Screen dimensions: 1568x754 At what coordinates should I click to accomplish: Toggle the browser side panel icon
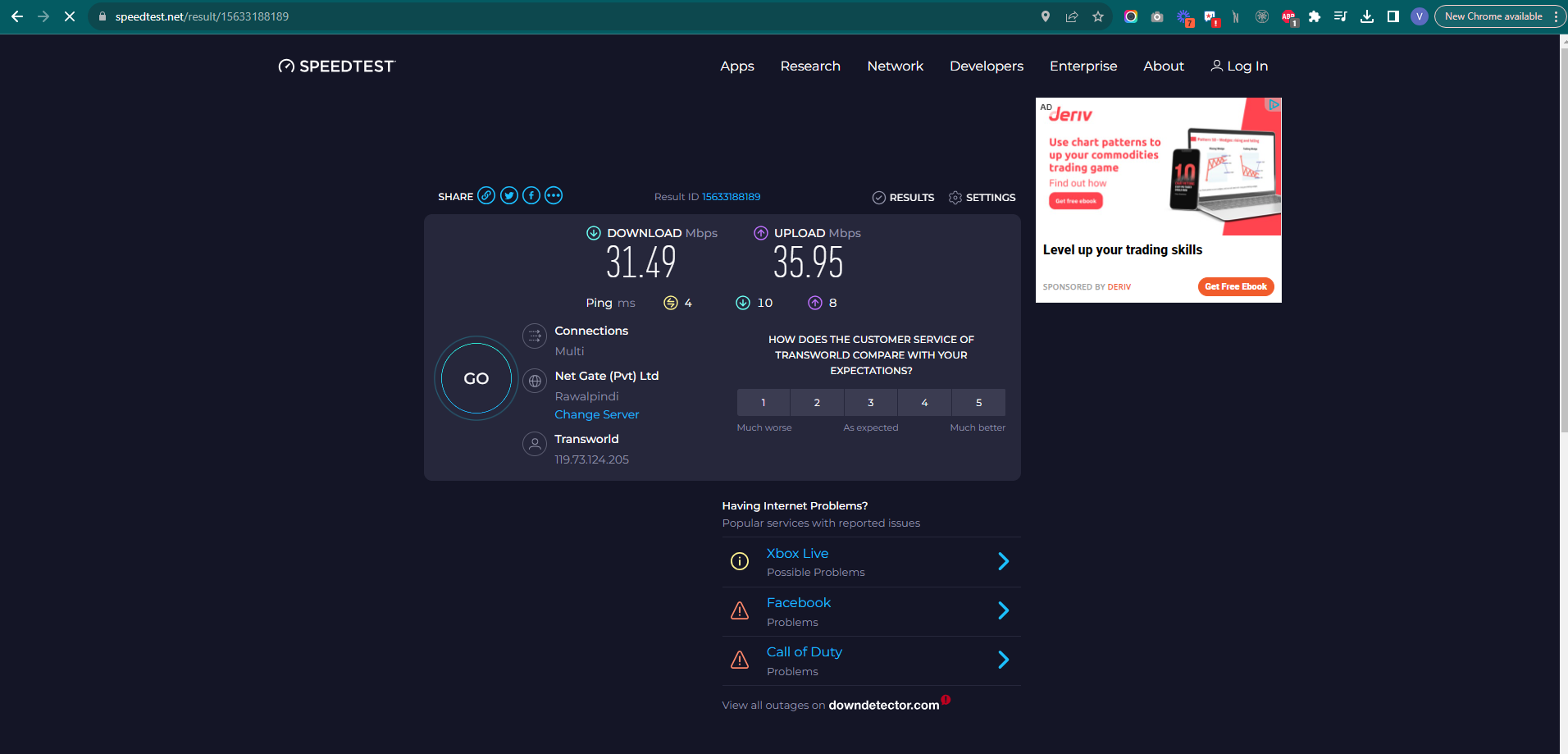[1393, 16]
